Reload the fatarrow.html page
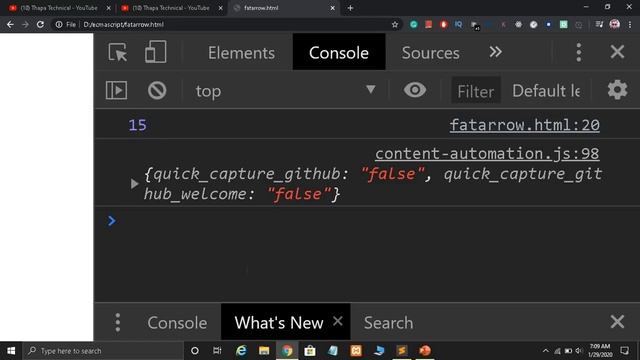The width and height of the screenshot is (640, 360). pyautogui.click(x=40, y=24)
